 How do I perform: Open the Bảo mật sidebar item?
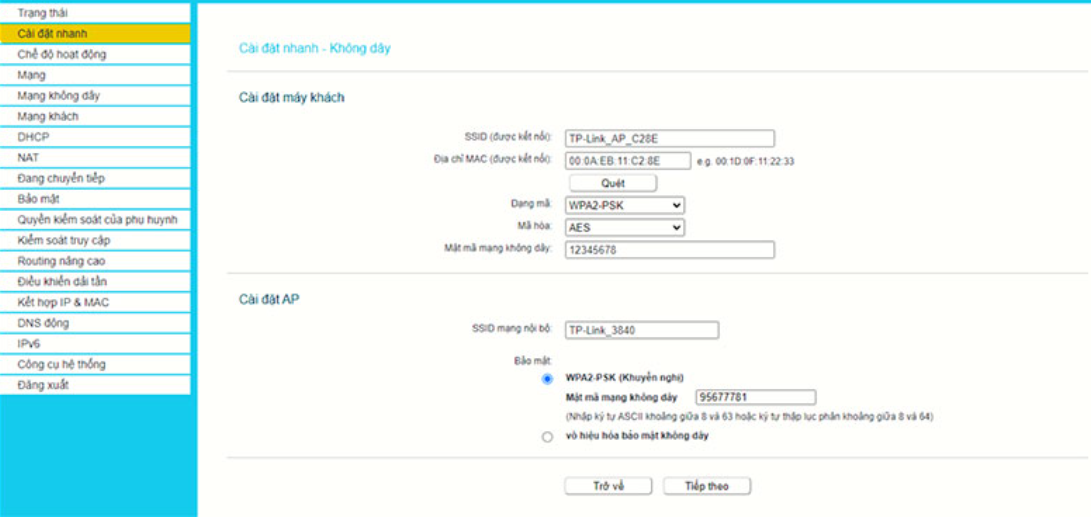(x=95, y=199)
